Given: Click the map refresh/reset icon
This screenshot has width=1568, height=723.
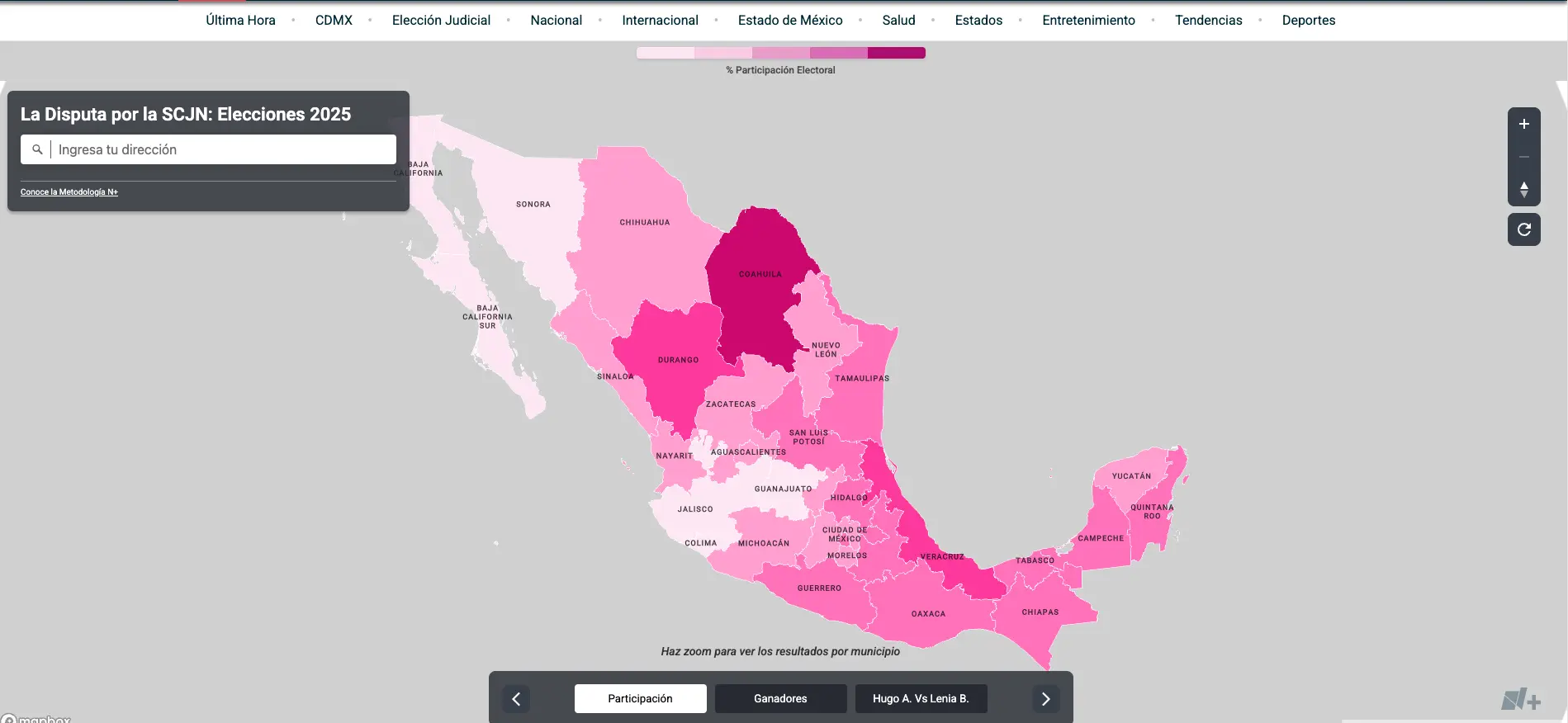Looking at the screenshot, I should tap(1523, 229).
